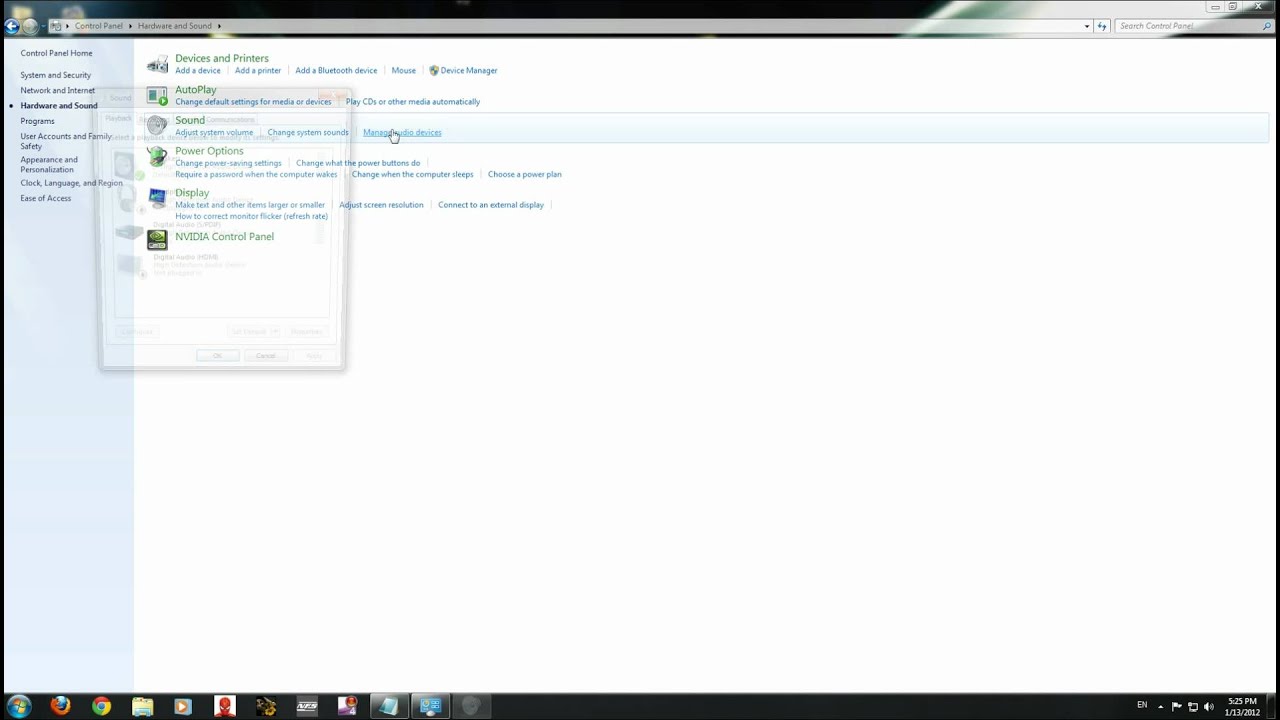The width and height of the screenshot is (1280, 720).
Task: Click the Action Center flag tray icon
Action: (1177, 706)
